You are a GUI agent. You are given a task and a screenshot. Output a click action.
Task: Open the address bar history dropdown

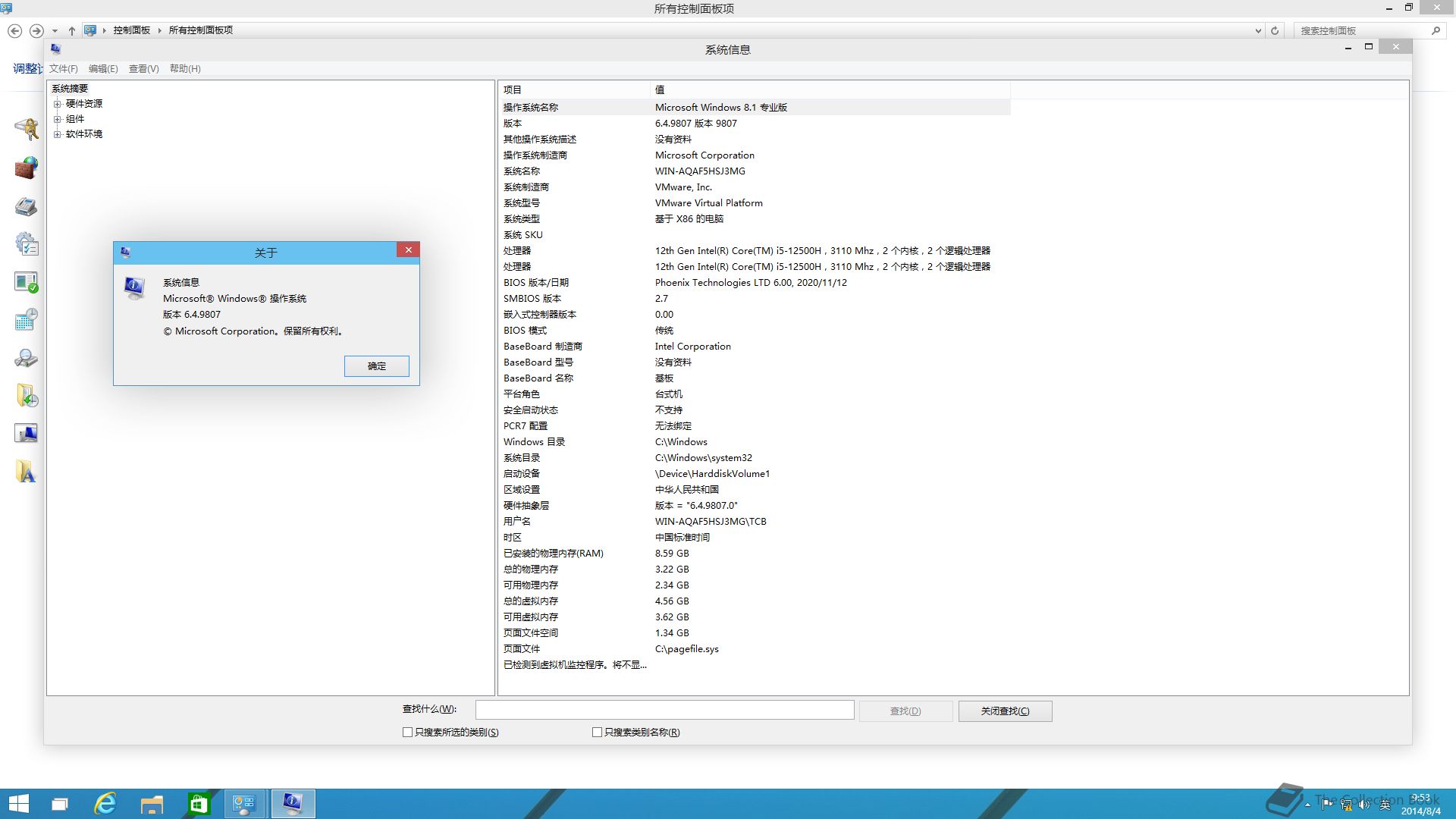1258,30
